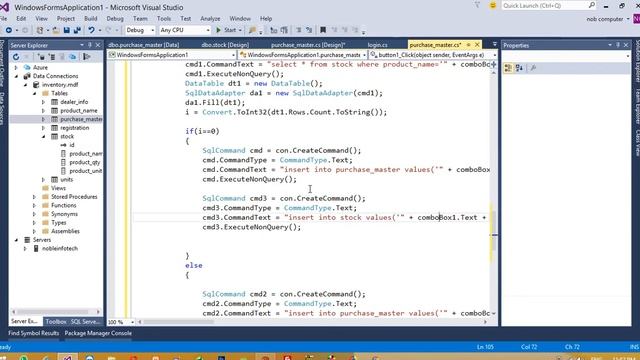Click the New Project toolbar icon
The width and height of the screenshot is (640, 360).
point(40,30)
